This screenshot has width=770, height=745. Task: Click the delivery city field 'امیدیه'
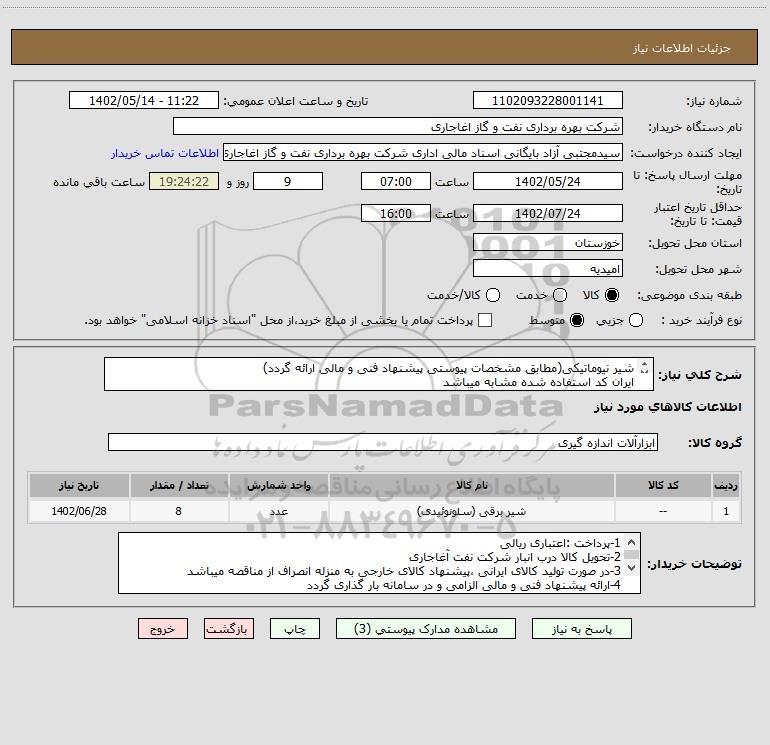(x=548, y=269)
